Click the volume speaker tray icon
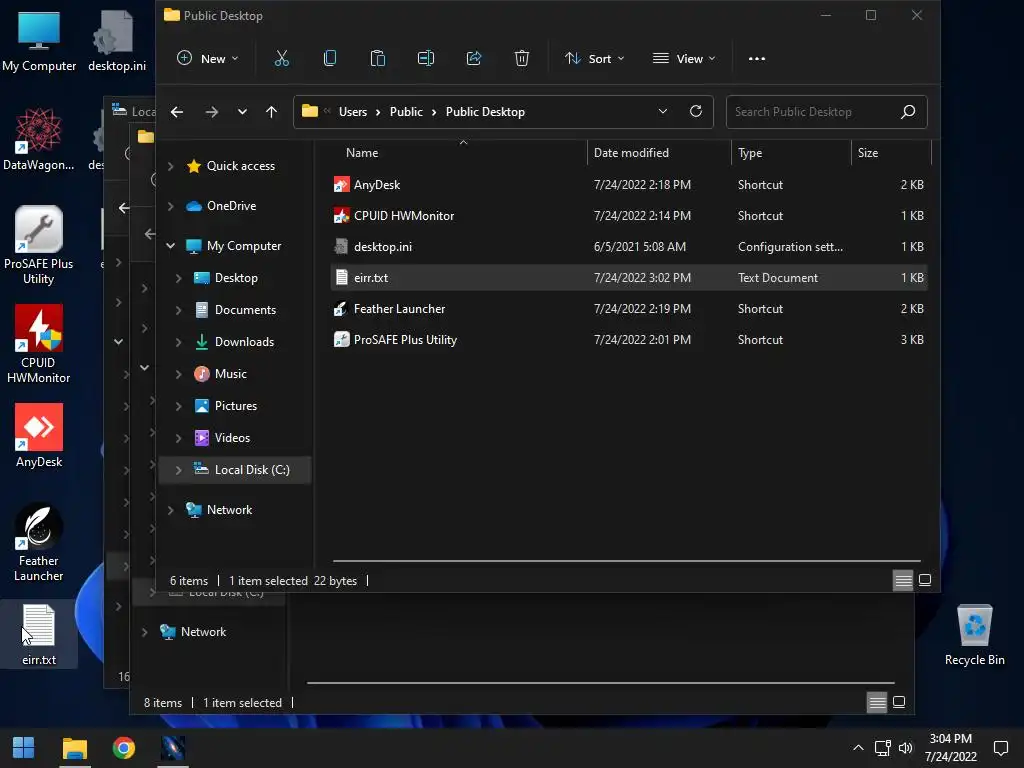Image resolution: width=1024 pixels, height=768 pixels. [905, 748]
